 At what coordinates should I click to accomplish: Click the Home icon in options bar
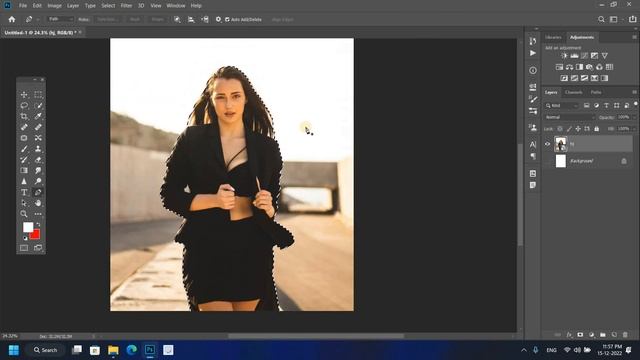(12, 19)
